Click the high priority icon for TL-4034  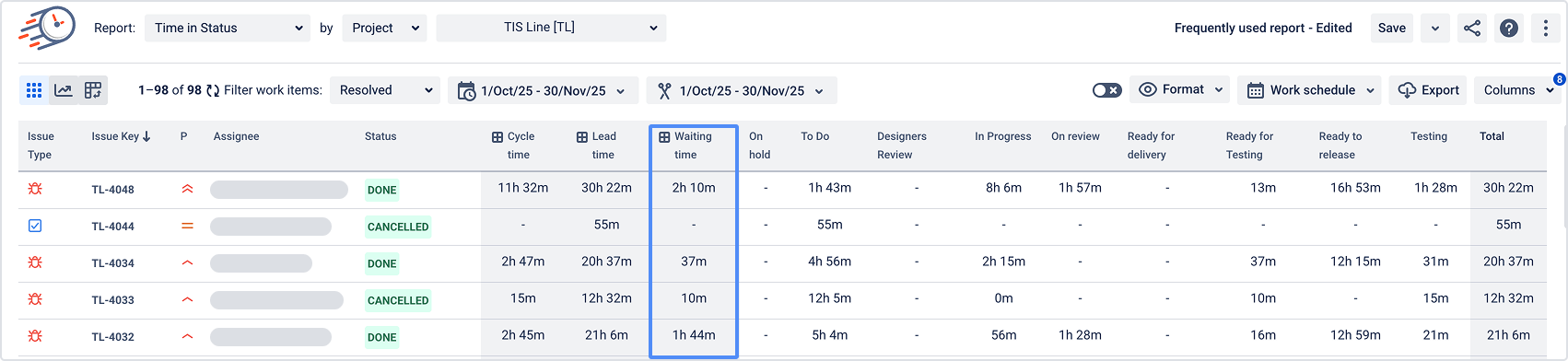(x=188, y=262)
